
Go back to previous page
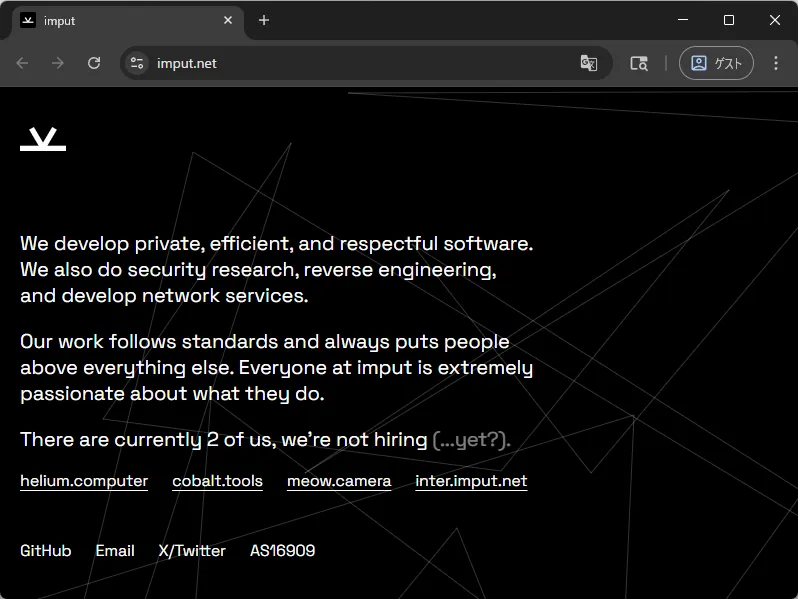(22, 63)
